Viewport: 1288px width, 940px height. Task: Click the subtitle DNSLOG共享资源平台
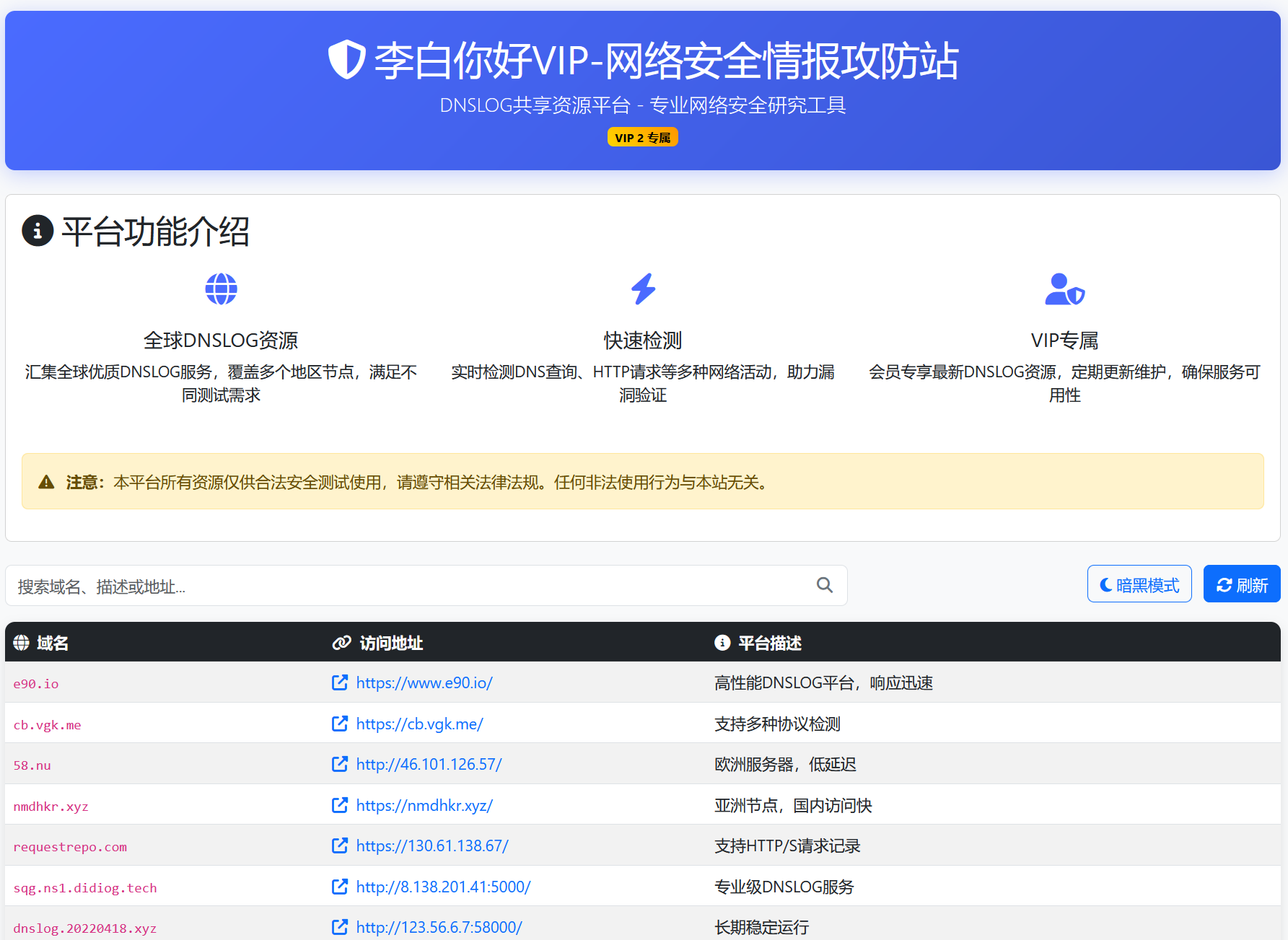coord(535,105)
